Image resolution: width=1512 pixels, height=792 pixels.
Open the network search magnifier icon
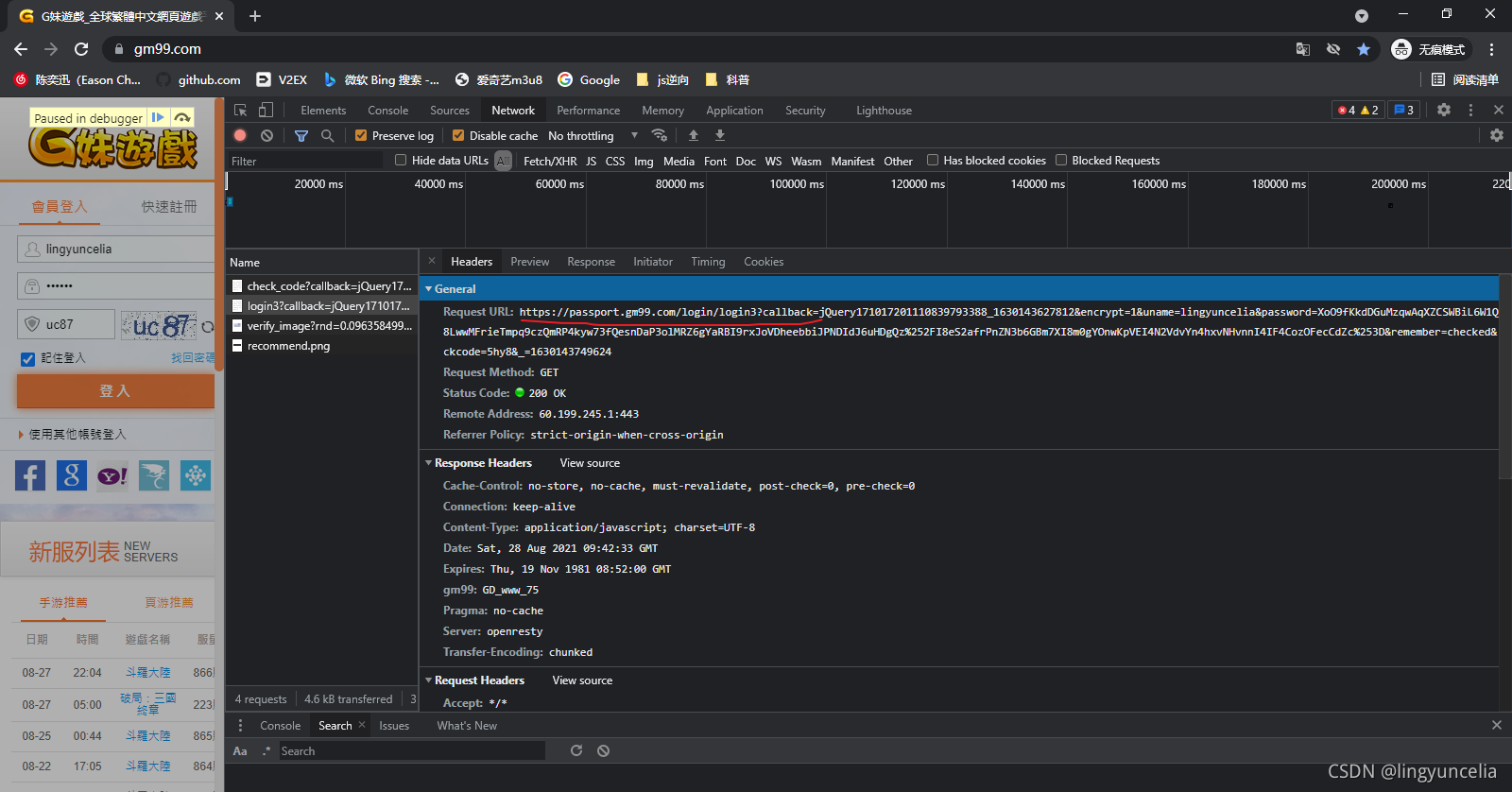pos(328,136)
